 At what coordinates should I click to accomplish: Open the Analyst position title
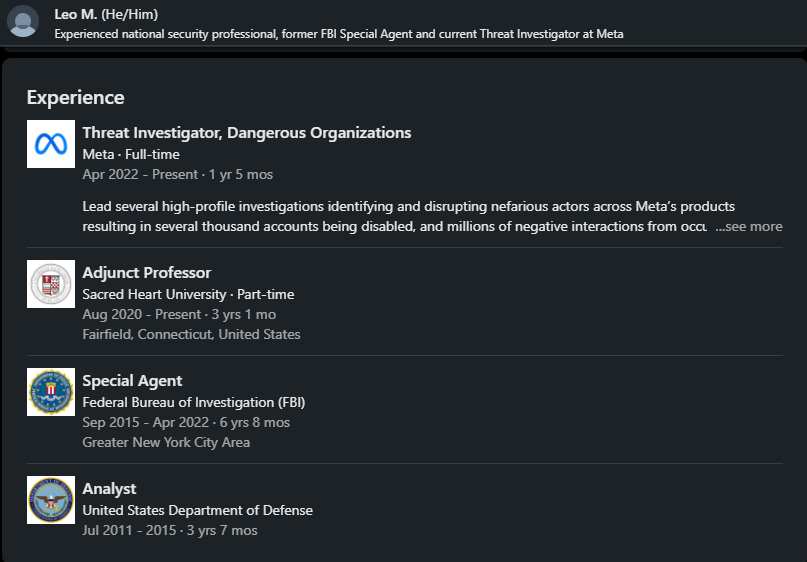click(109, 489)
